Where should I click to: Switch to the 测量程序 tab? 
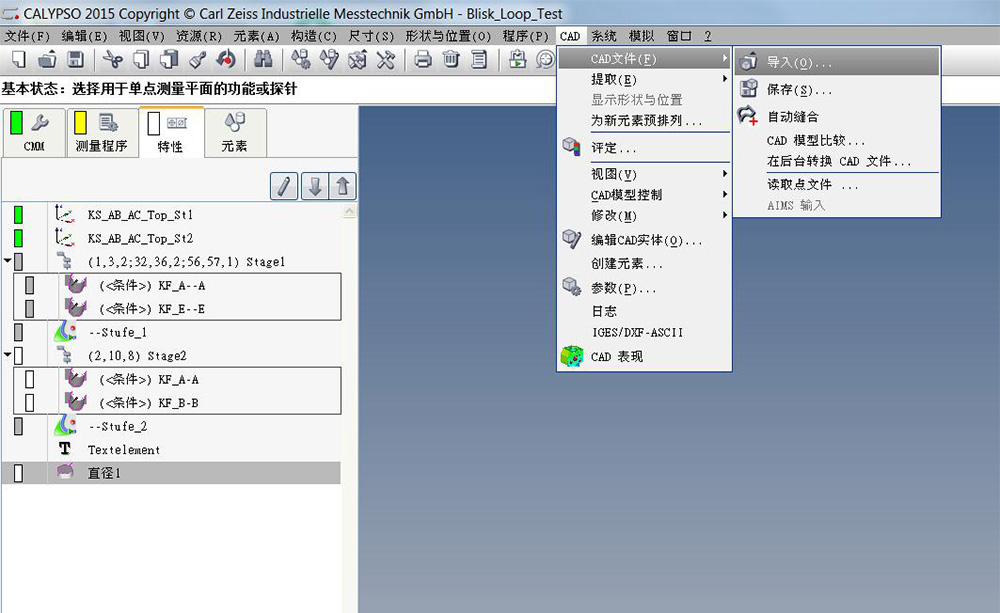(102, 132)
